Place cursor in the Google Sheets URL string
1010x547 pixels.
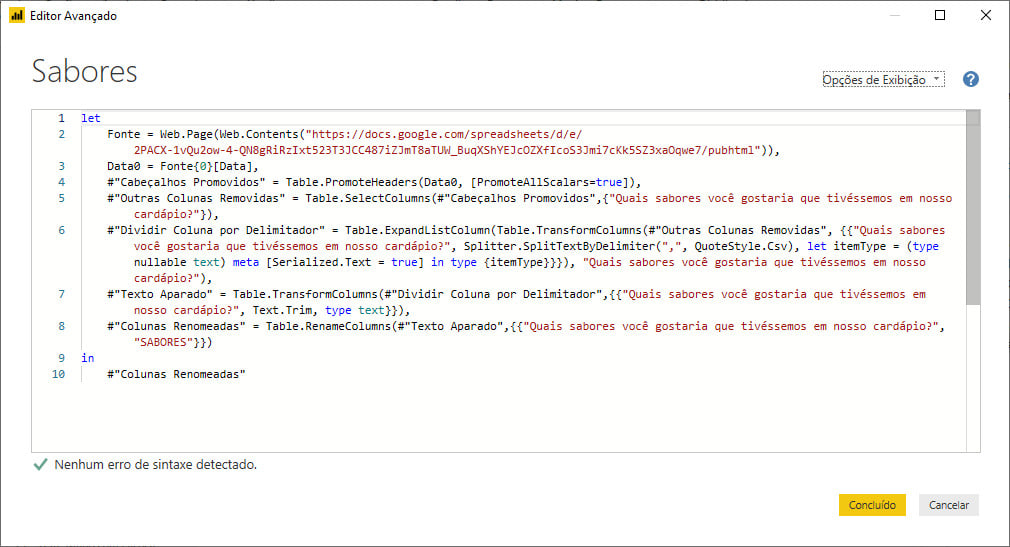point(444,134)
